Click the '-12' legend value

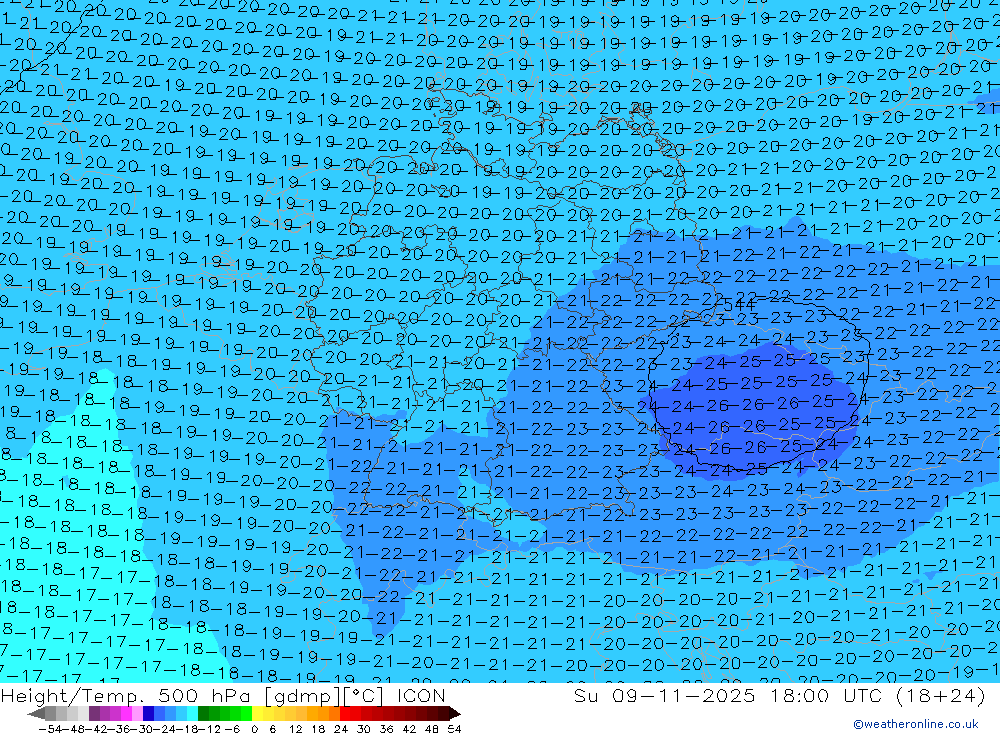point(209,729)
